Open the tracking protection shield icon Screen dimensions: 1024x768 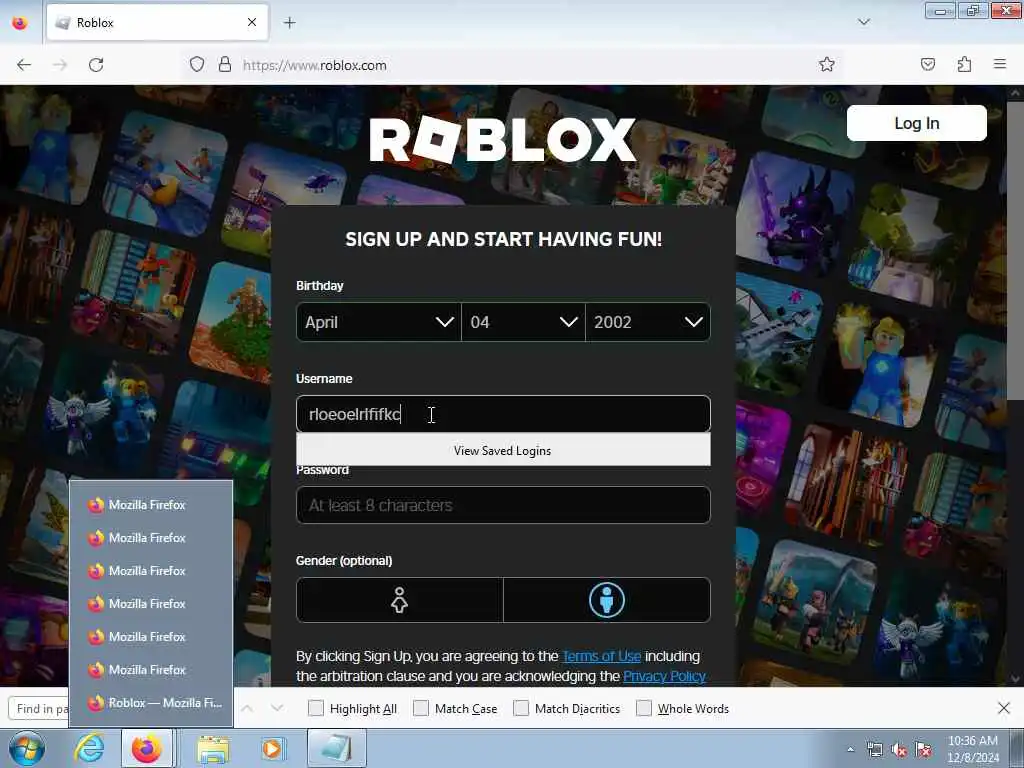coord(197,65)
